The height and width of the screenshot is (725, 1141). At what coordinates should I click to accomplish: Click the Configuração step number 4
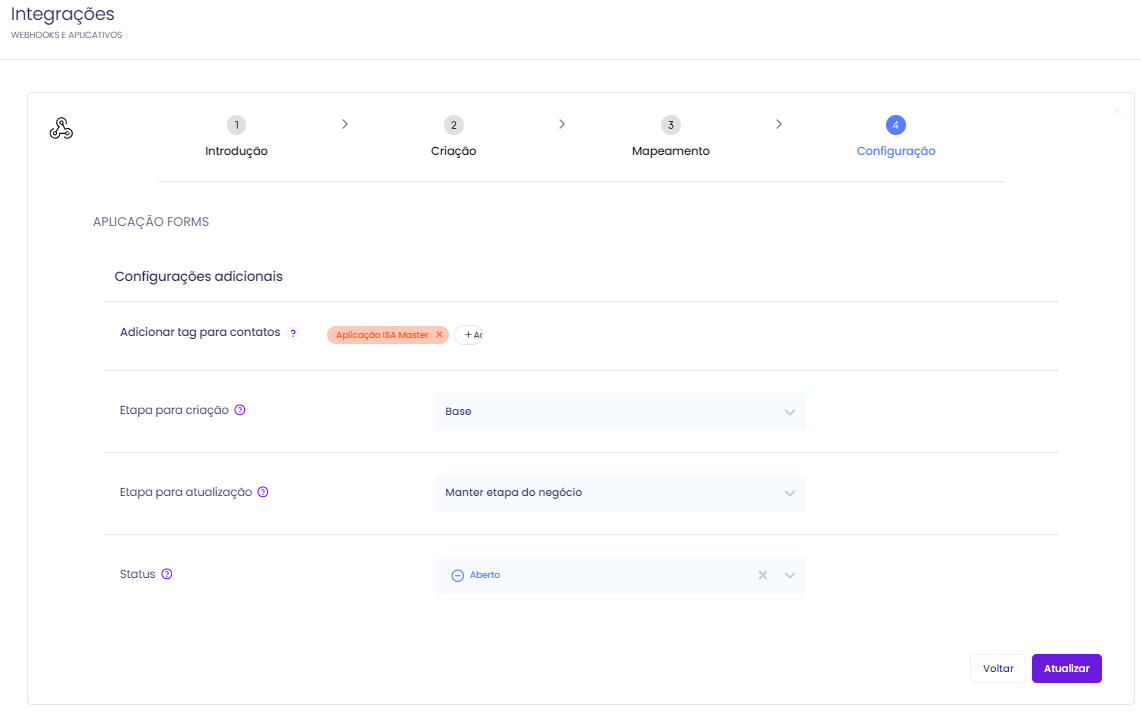click(x=895, y=125)
